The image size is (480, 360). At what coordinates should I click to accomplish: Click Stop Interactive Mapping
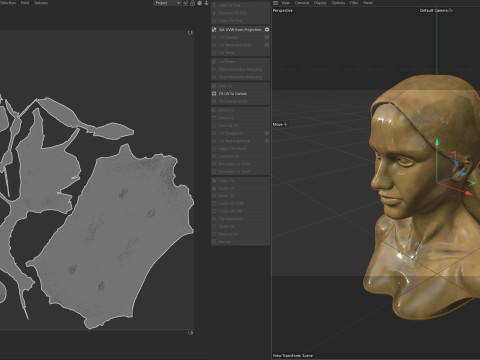(241, 77)
